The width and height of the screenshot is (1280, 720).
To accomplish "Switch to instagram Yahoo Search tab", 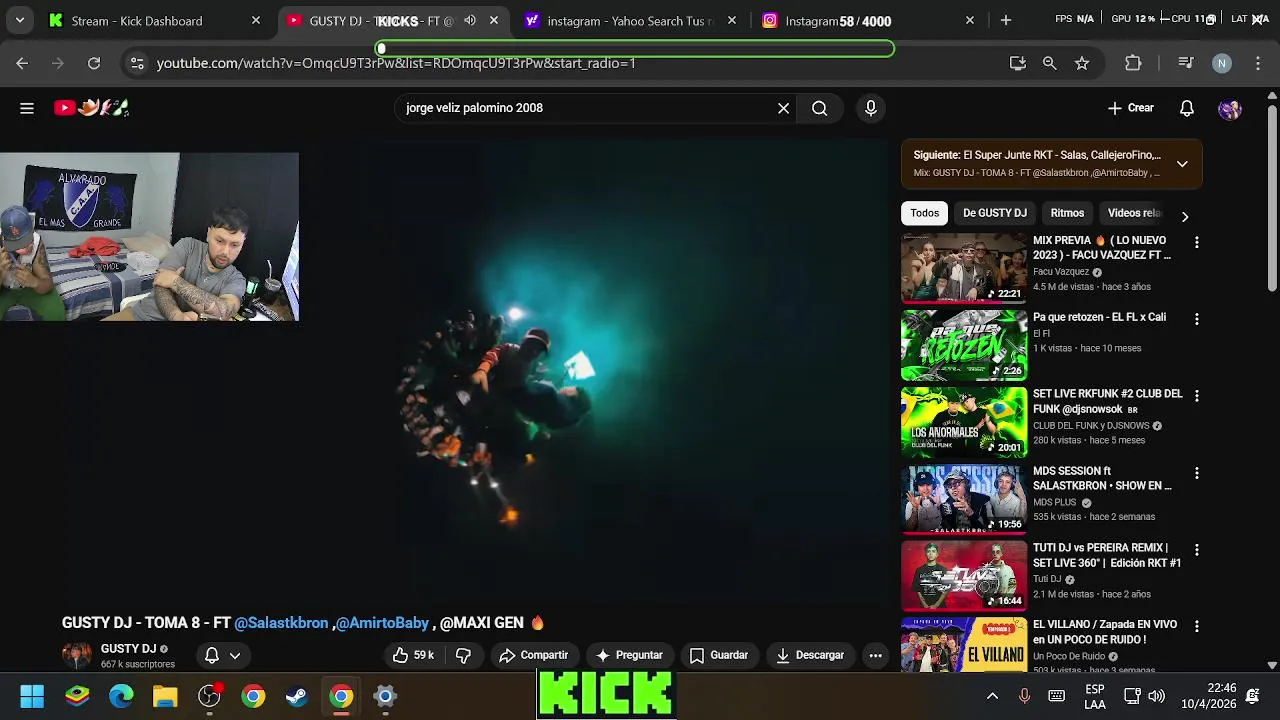I will point(631,20).
